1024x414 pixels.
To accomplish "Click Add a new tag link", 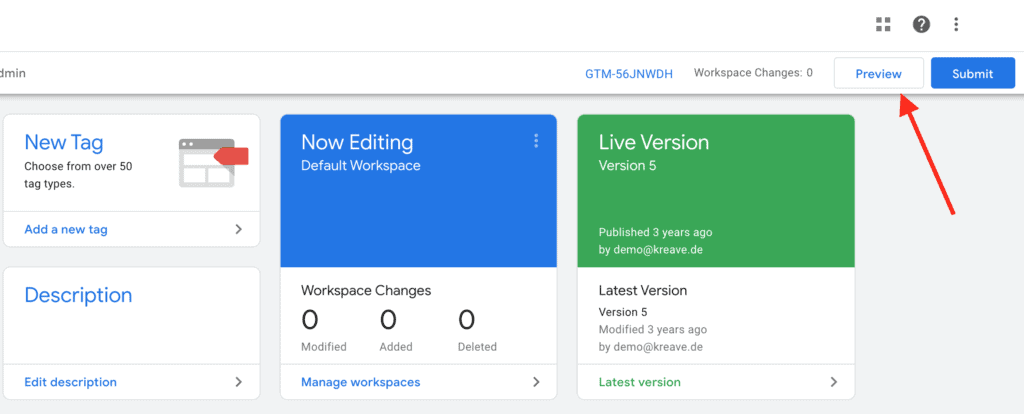I will [x=66, y=230].
